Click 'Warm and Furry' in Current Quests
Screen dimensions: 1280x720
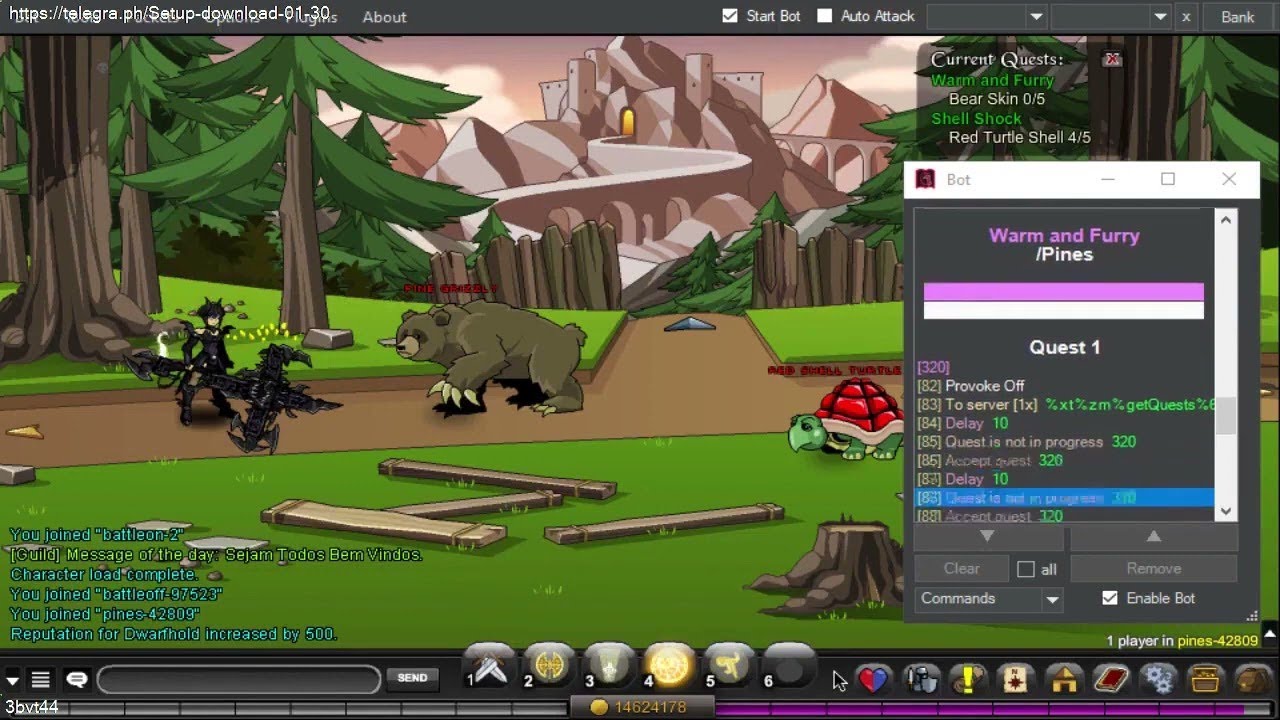(992, 80)
